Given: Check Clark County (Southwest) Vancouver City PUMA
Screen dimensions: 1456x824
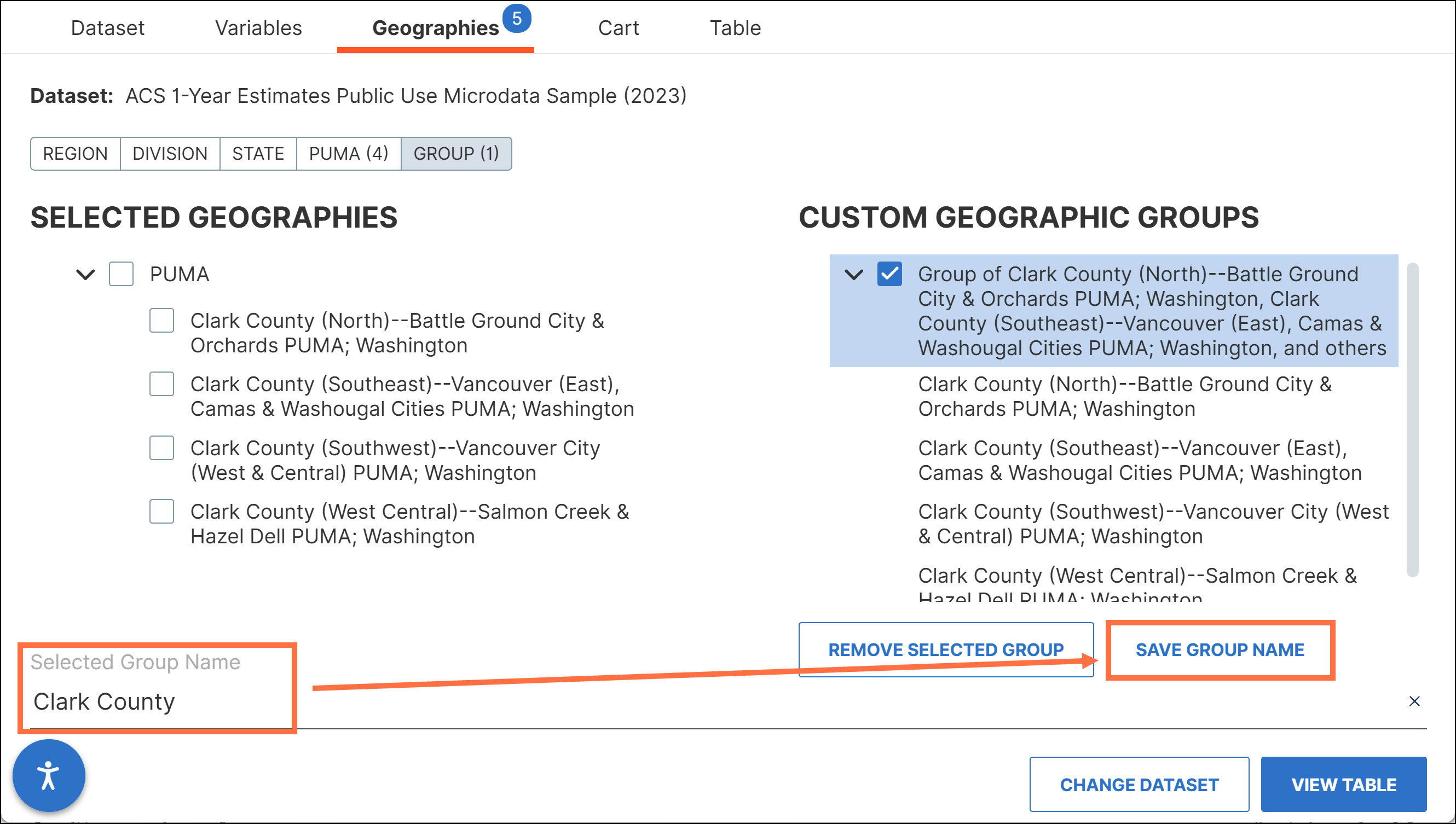Looking at the screenshot, I should 162,448.
